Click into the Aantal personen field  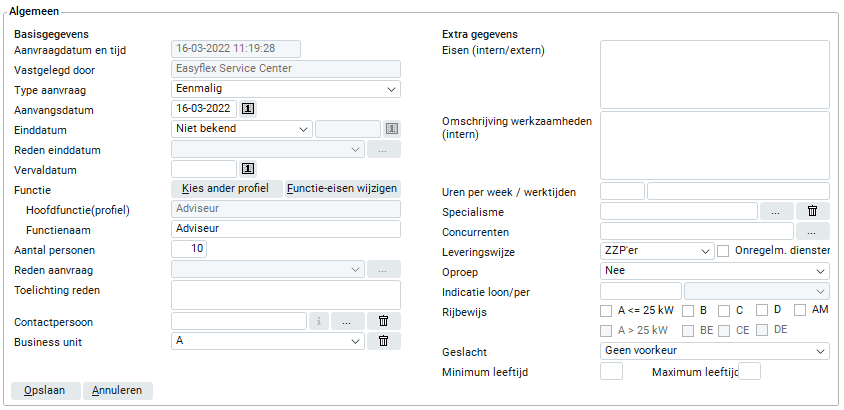click(189, 249)
